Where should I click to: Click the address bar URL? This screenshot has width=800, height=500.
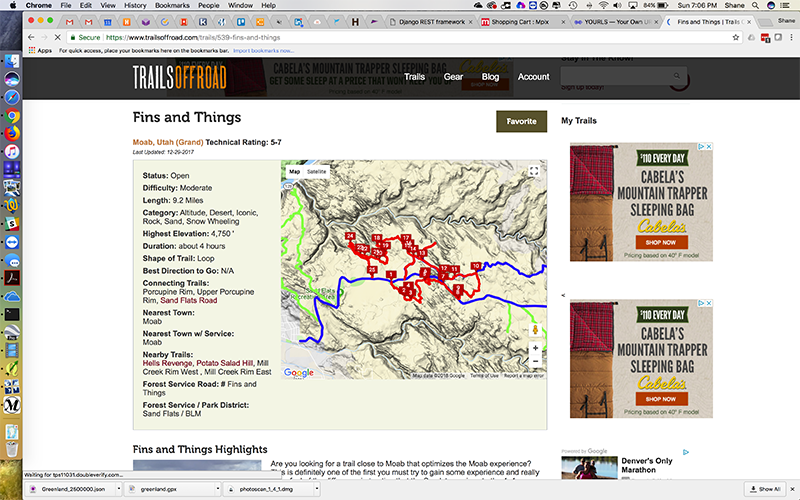[x=193, y=37]
